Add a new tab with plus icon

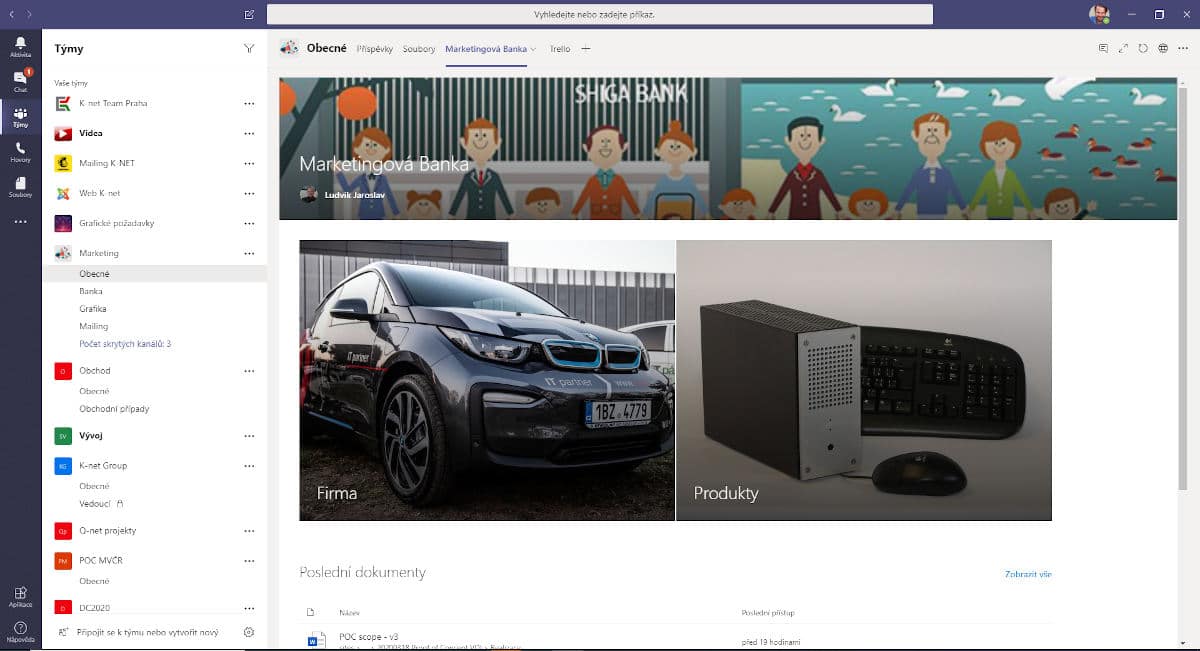point(586,48)
